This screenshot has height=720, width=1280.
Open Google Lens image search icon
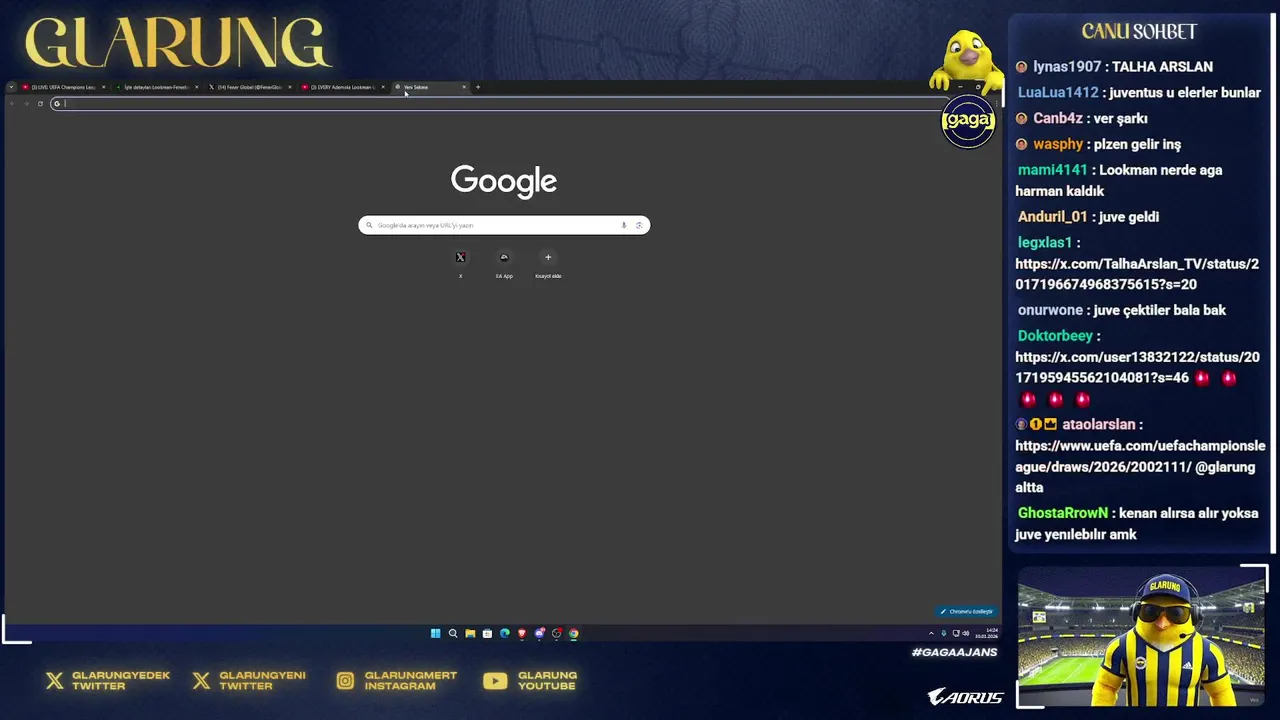[x=639, y=225]
